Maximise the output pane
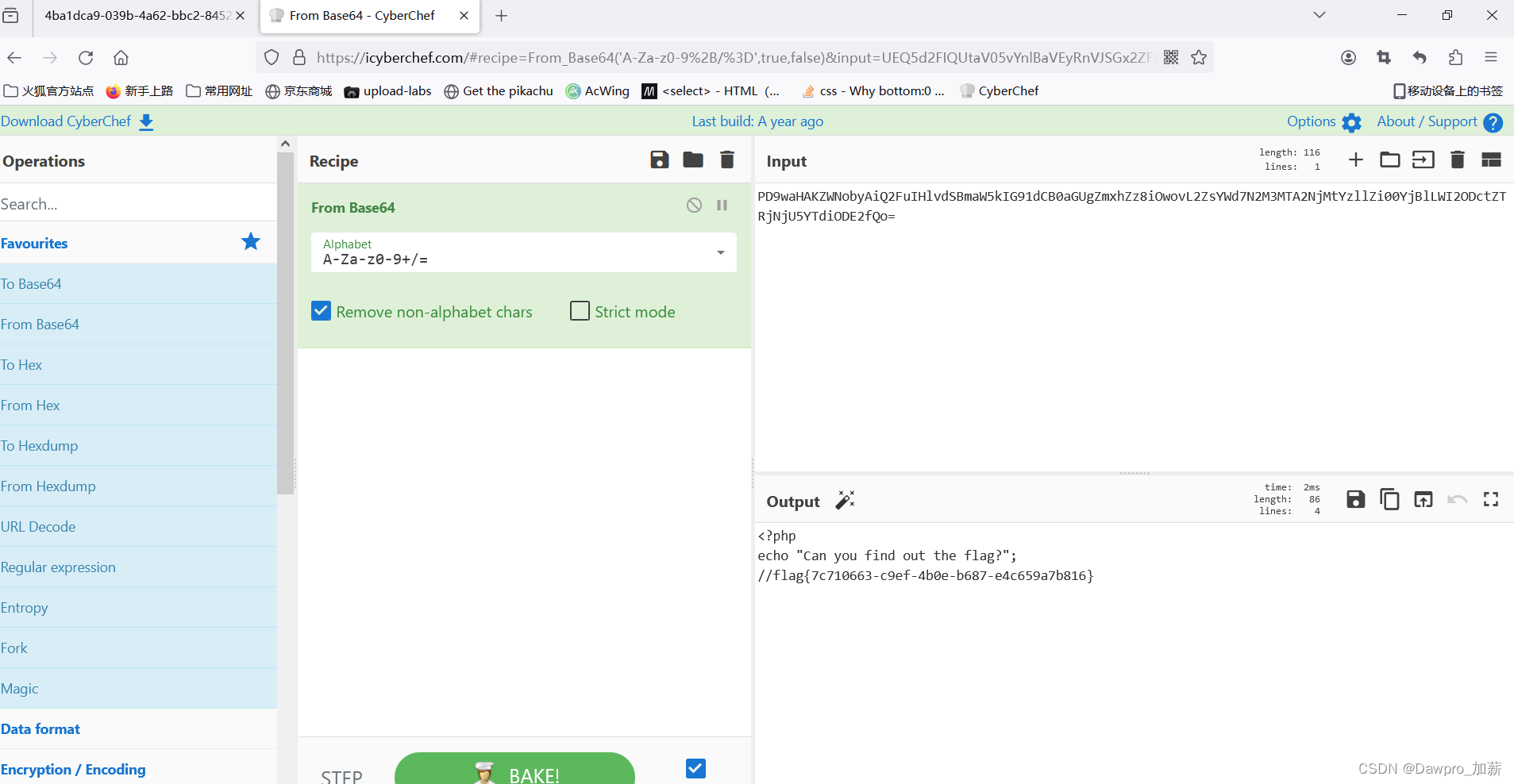The height and width of the screenshot is (784, 1514). click(x=1491, y=499)
